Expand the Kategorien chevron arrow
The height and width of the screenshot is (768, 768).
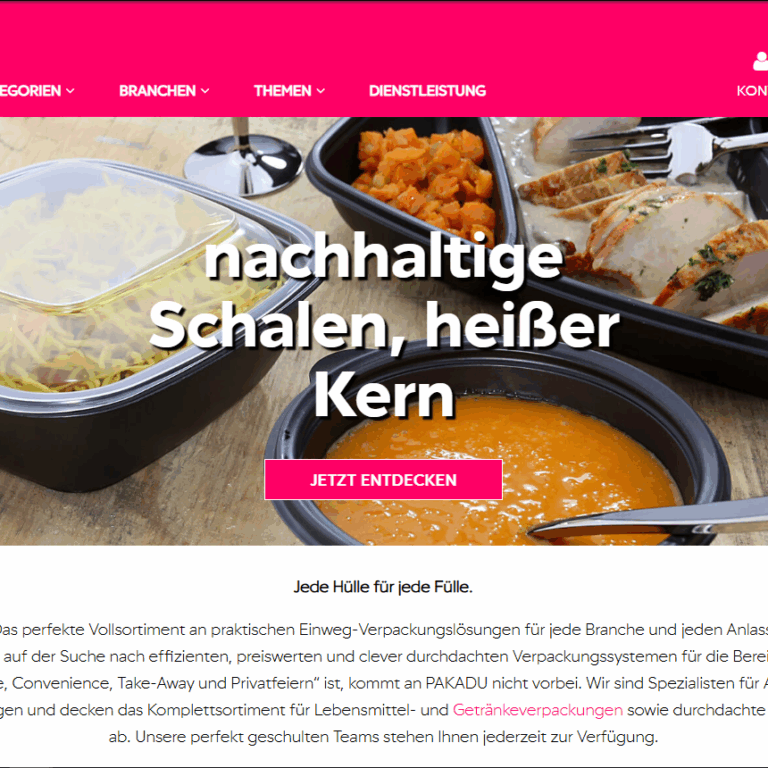tap(70, 91)
